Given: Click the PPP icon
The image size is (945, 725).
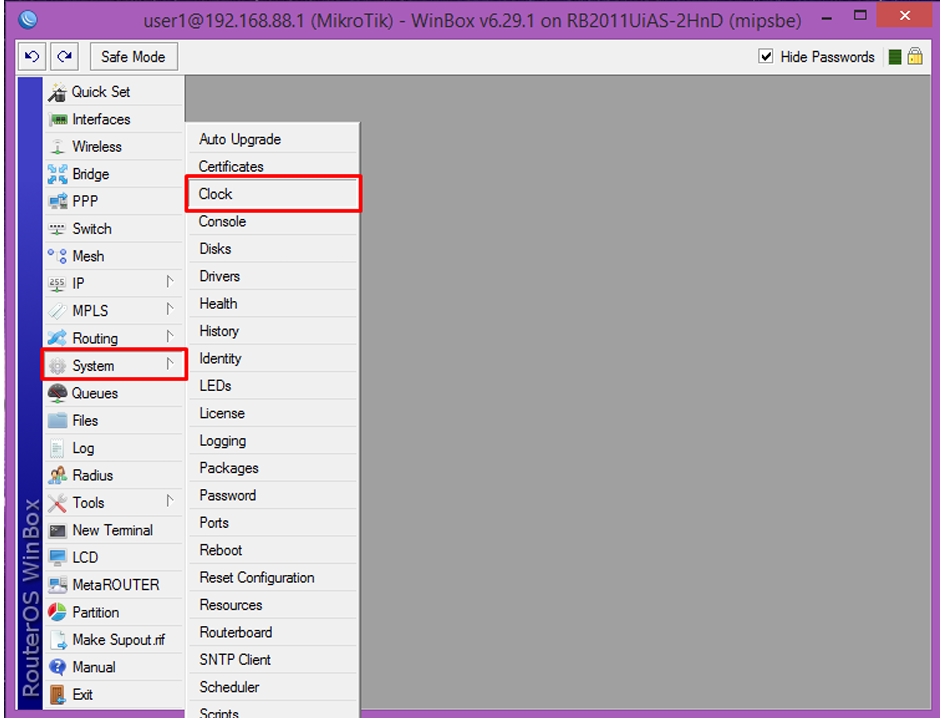Looking at the screenshot, I should 58,201.
